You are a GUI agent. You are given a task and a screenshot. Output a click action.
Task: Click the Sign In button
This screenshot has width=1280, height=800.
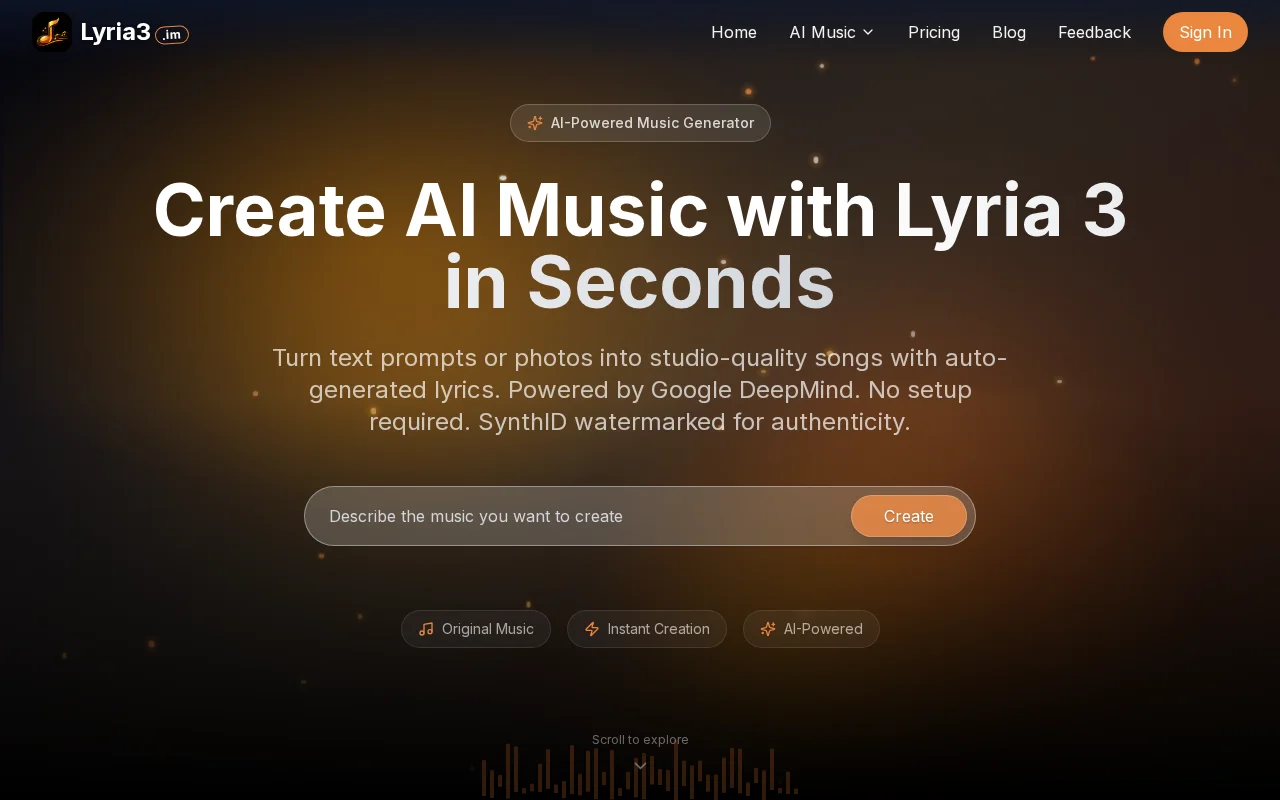pos(1205,32)
